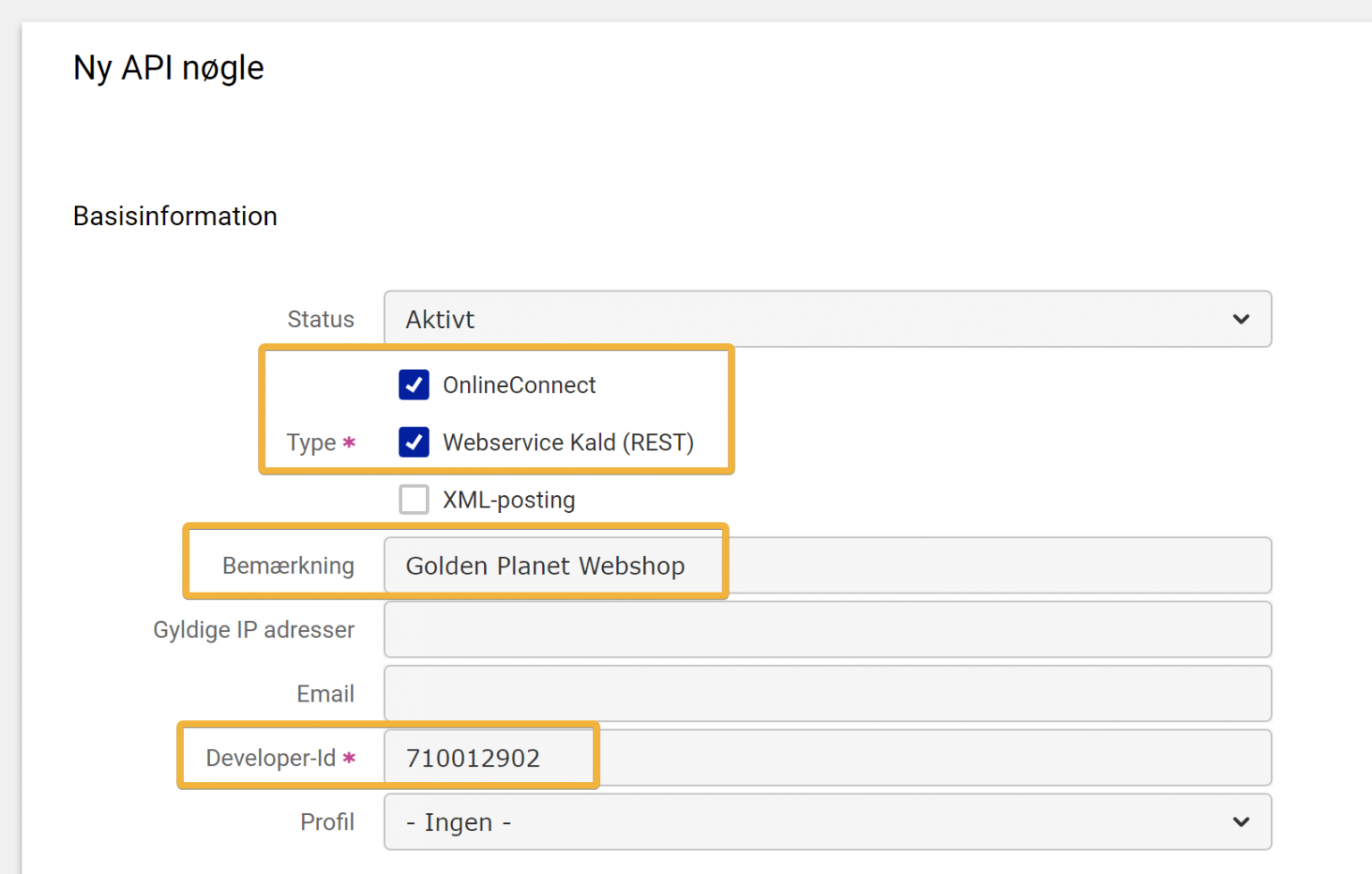Click the Type label
The image size is (1372, 874).
[311, 442]
